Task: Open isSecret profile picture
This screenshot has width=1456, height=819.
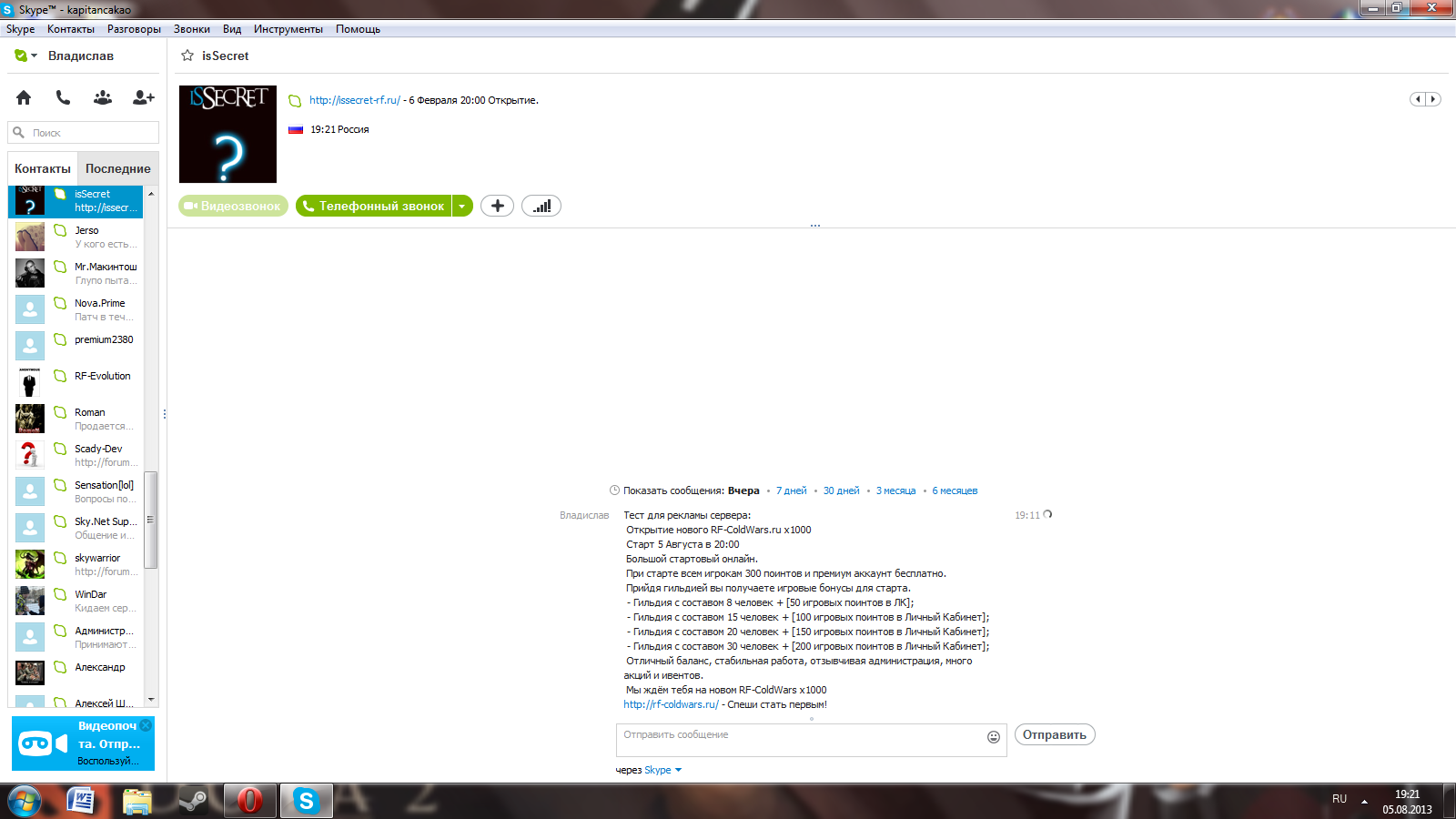Action: pyautogui.click(x=227, y=134)
